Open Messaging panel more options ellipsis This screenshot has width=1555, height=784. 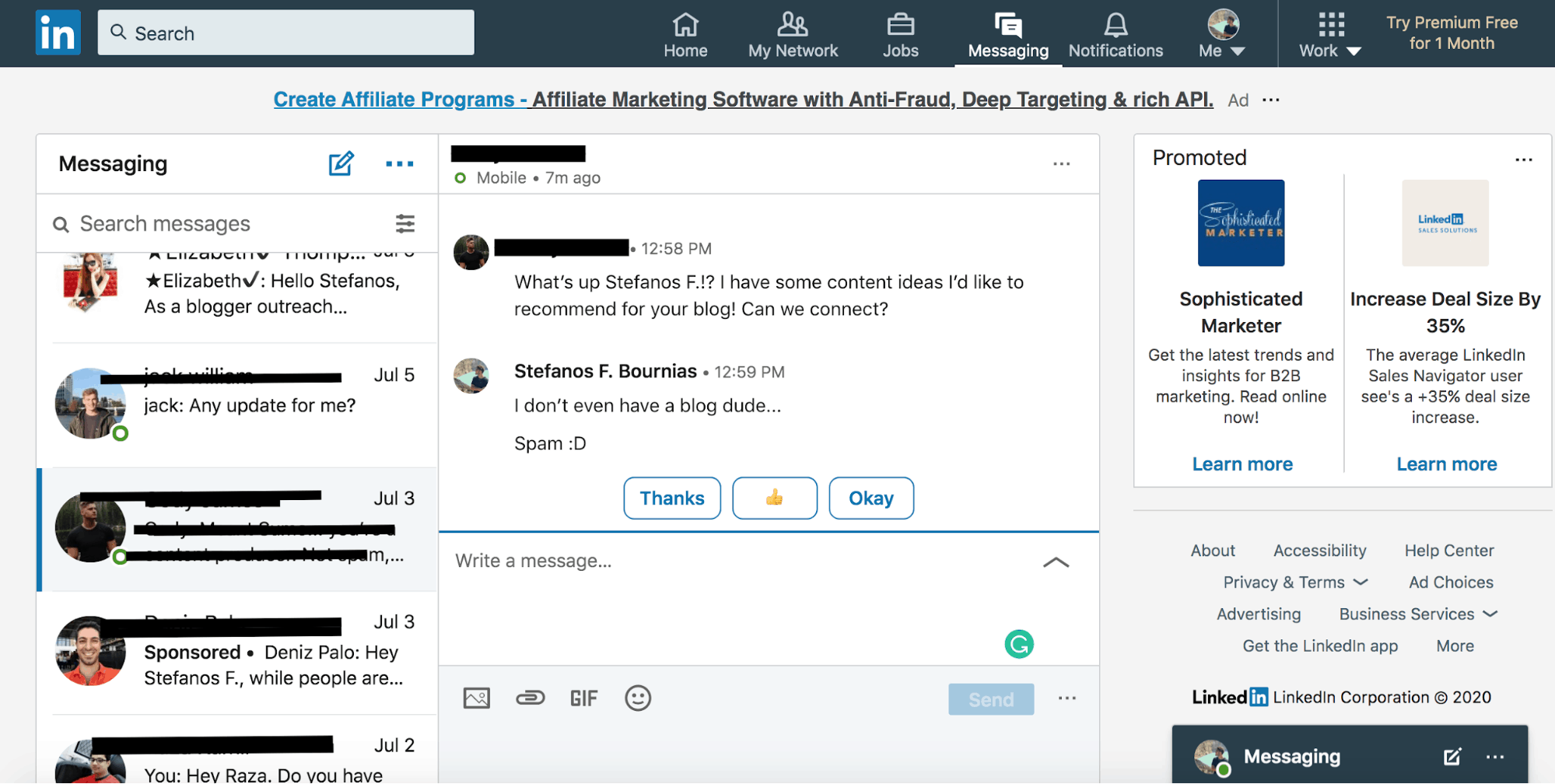click(x=399, y=163)
